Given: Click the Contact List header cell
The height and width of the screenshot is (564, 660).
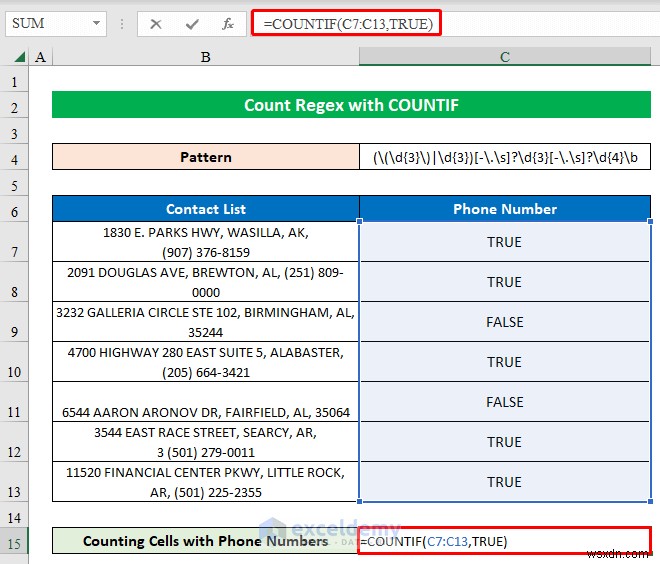Looking at the screenshot, I should click(x=206, y=209).
